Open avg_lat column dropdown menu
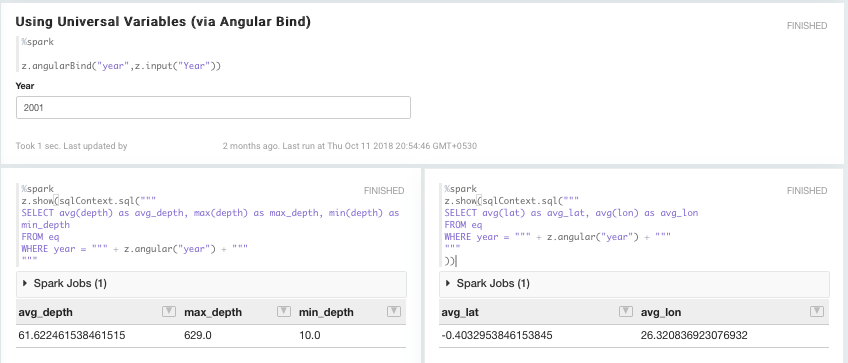This screenshot has width=848, height=363. 625,312
